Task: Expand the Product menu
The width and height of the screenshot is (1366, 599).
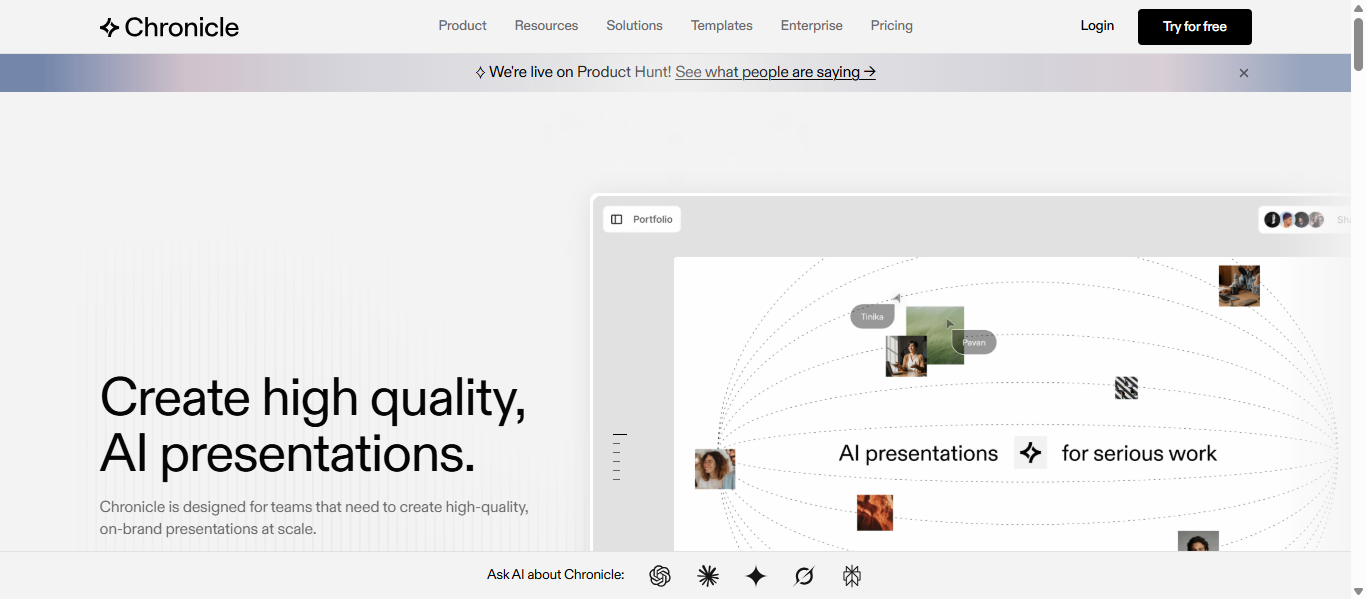Action: (462, 26)
